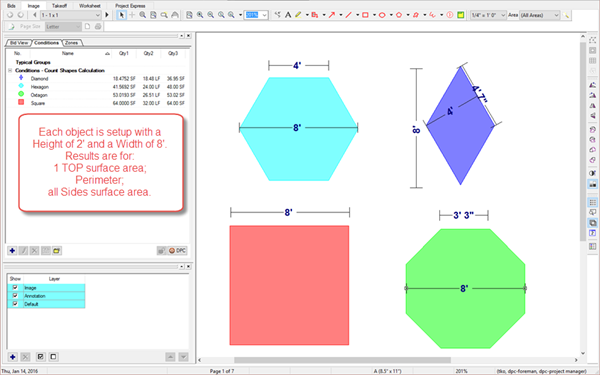Switch to the Image tab
This screenshot has width=600, height=375.
pos(34,5)
